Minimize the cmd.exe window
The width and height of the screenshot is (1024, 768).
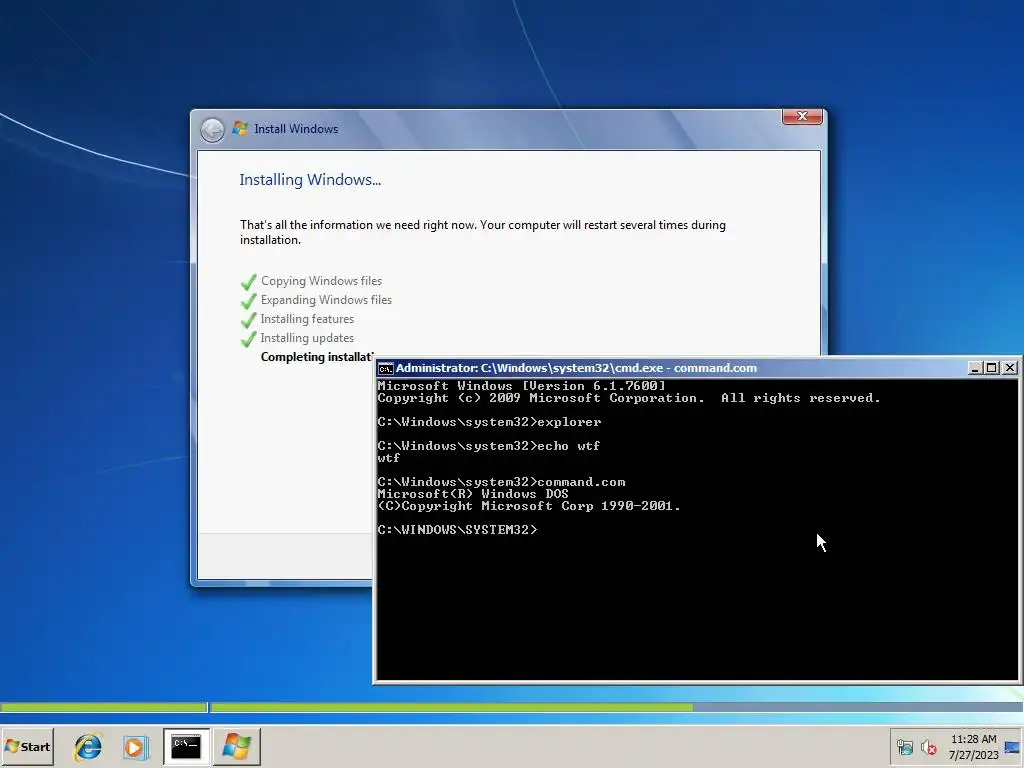(x=974, y=368)
